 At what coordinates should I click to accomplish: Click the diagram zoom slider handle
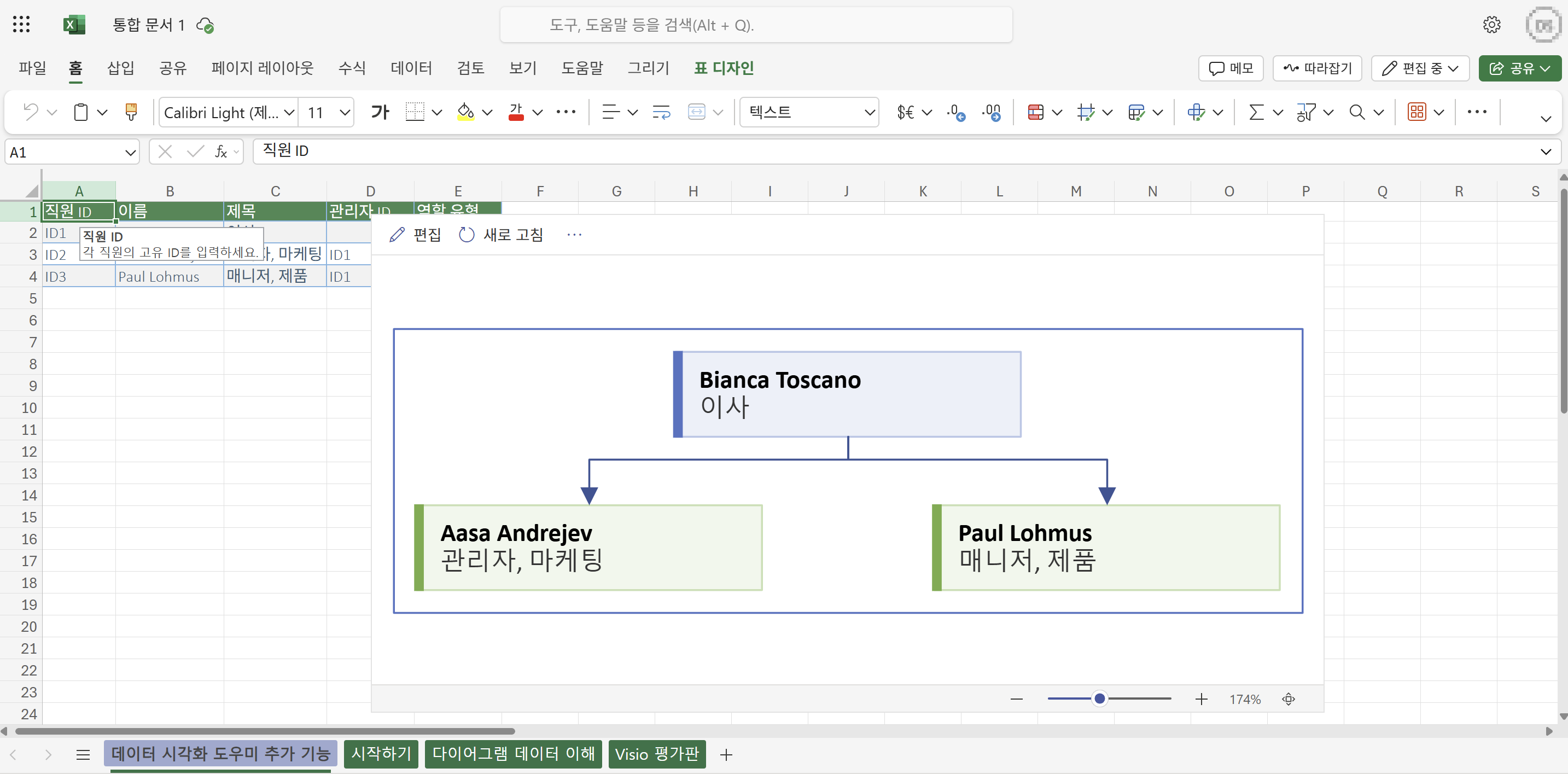(x=1099, y=699)
